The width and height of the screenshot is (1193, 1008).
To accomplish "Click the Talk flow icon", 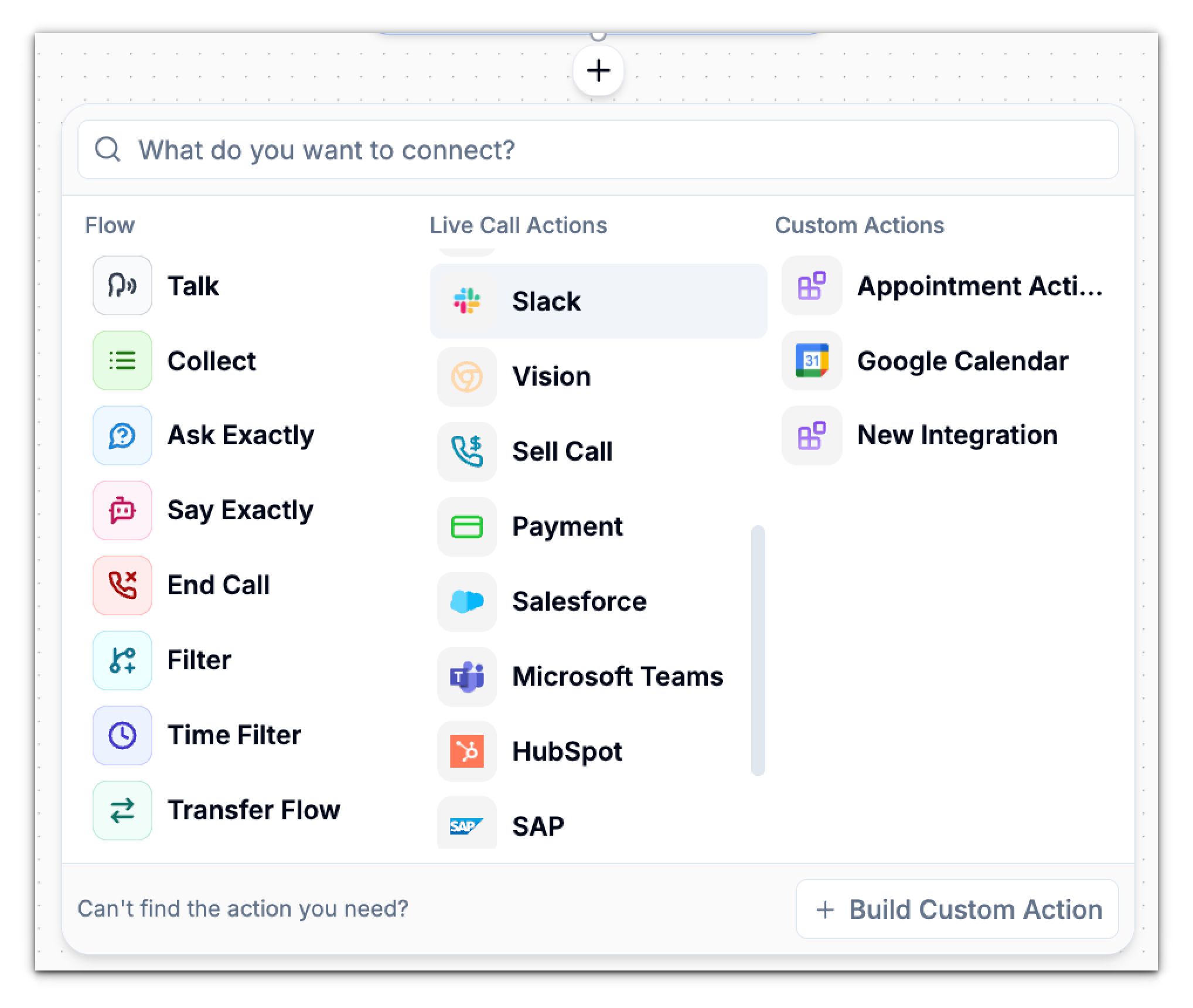I will (122, 285).
